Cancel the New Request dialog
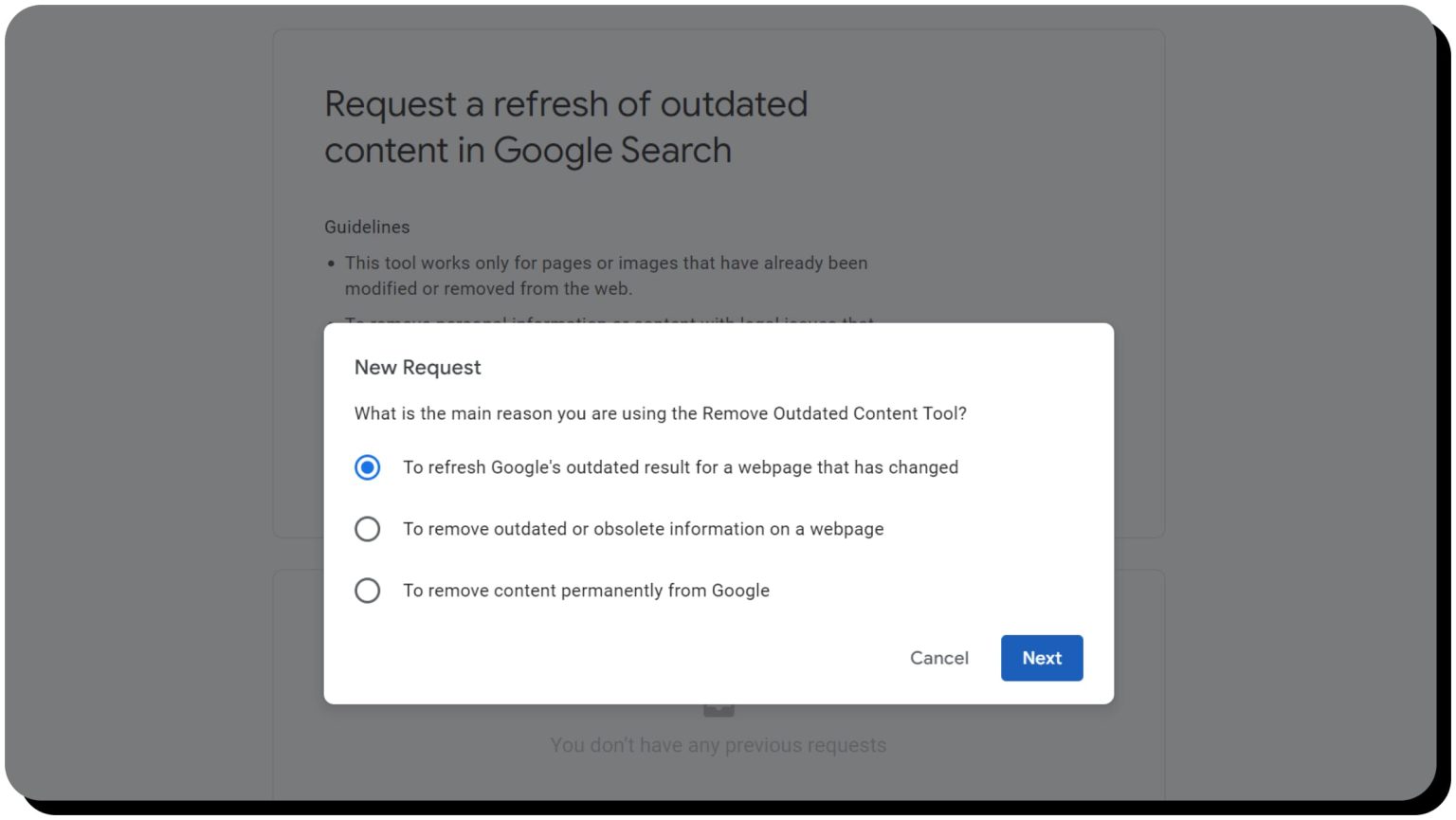This screenshot has width=1456, height=820. tap(939, 658)
